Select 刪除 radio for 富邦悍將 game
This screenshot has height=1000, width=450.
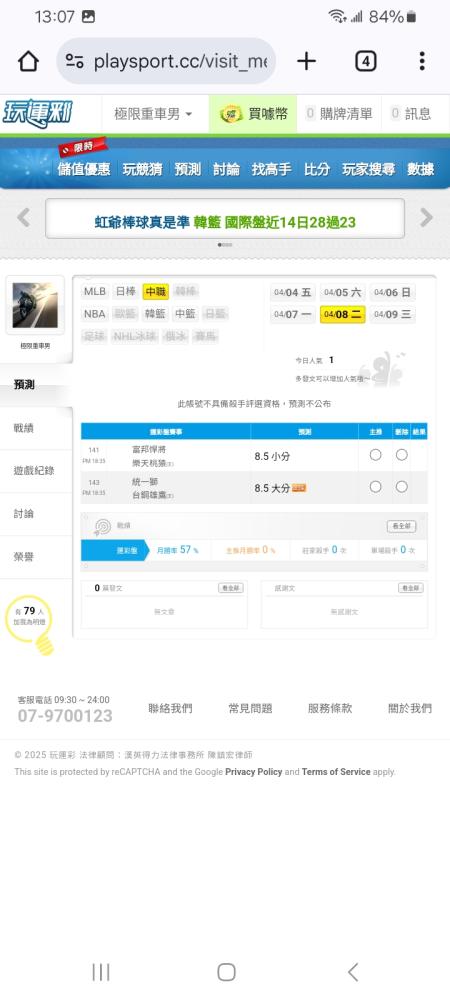click(x=402, y=455)
